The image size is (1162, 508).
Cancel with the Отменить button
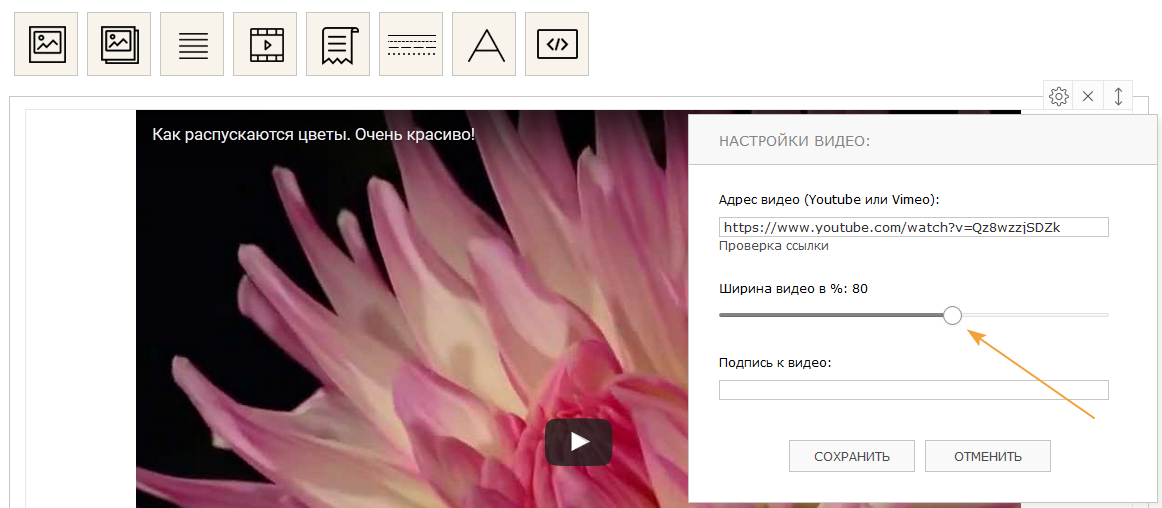tap(988, 456)
